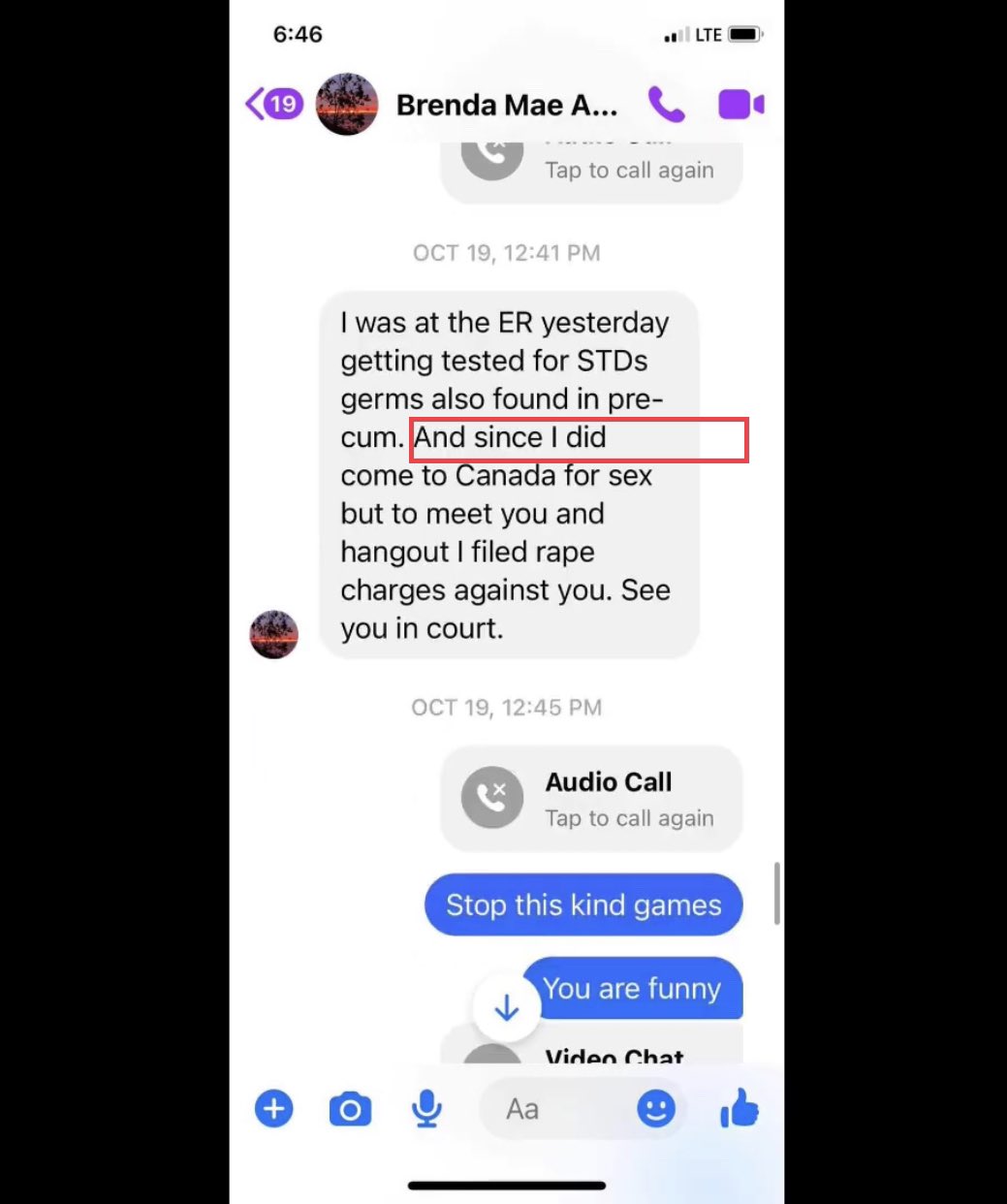Jump to latest messages via down arrow

[x=506, y=1009]
